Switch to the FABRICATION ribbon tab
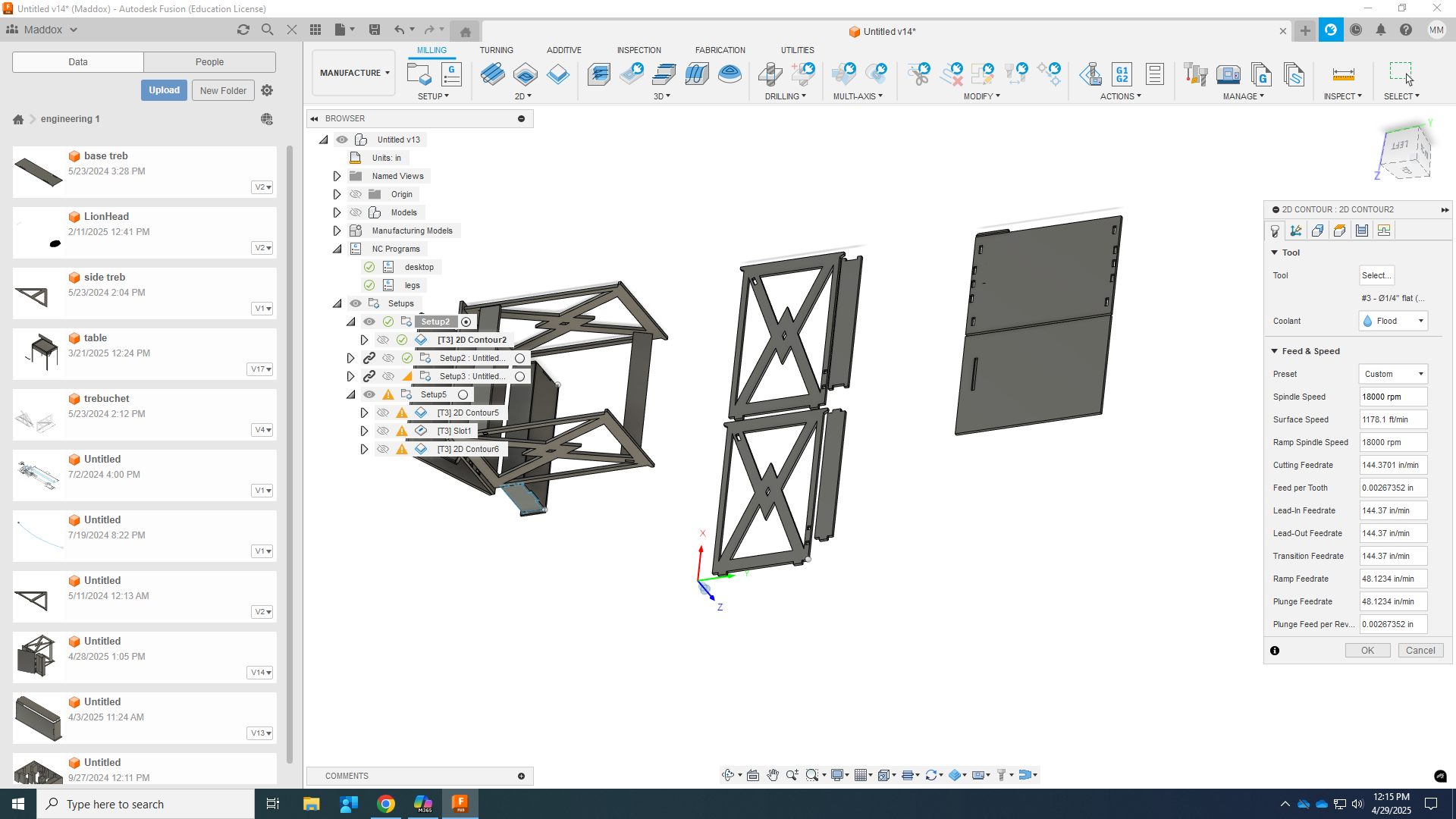Viewport: 1456px width, 819px height. (720, 50)
